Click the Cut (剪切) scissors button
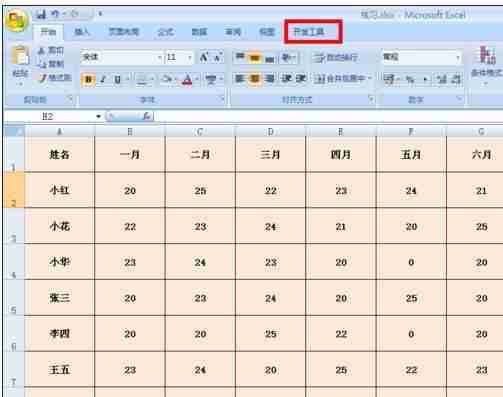This screenshot has width=503, height=397. click(51, 50)
